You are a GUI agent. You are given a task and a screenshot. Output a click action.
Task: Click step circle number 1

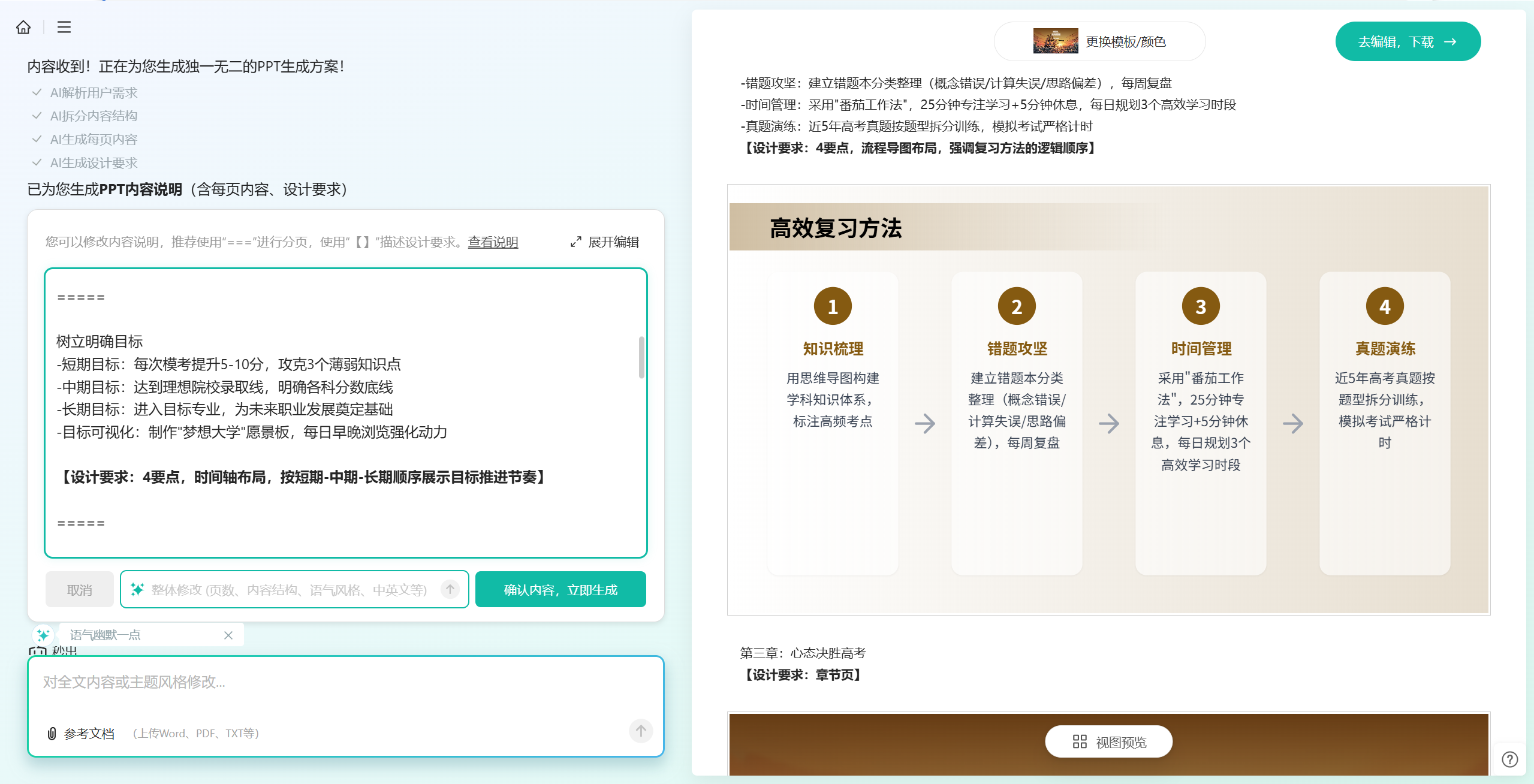pyautogui.click(x=833, y=306)
